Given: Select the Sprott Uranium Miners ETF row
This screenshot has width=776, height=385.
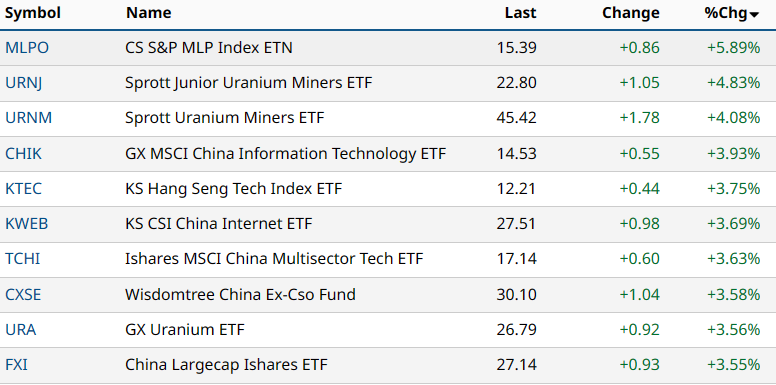Looking at the screenshot, I should (388, 119).
